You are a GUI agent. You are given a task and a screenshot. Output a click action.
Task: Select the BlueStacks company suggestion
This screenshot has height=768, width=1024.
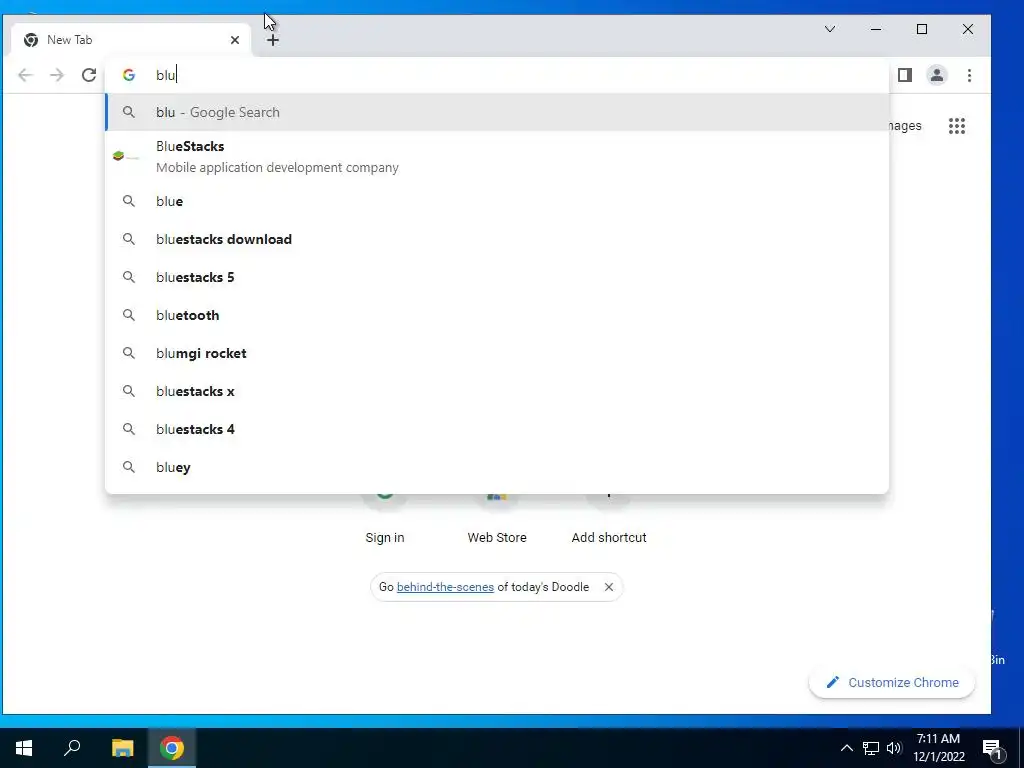click(497, 157)
